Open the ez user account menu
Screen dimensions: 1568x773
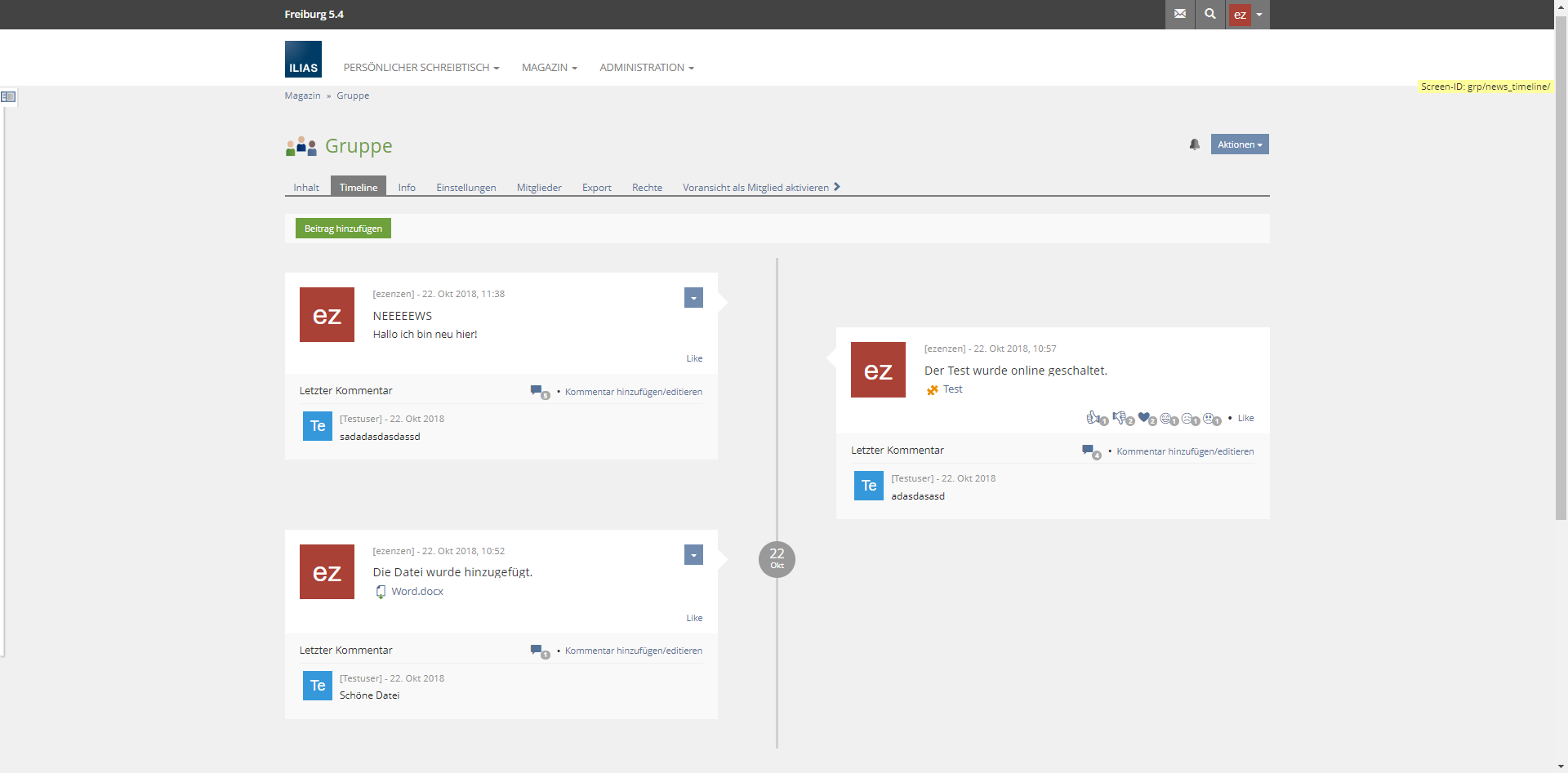[1247, 15]
